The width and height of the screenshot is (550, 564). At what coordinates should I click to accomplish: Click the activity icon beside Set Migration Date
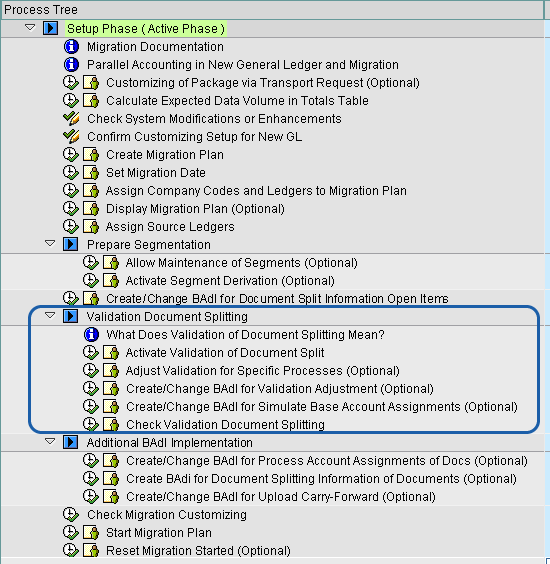91,173
